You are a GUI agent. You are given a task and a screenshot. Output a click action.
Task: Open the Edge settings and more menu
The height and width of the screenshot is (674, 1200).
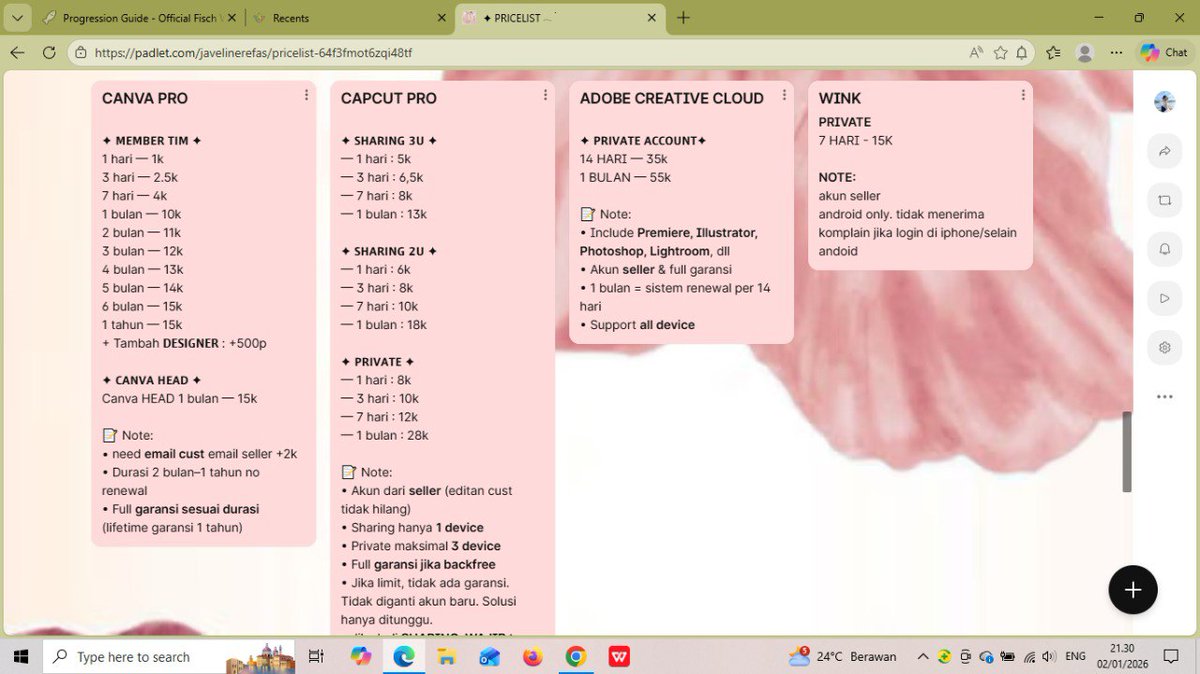pyautogui.click(x=1116, y=52)
